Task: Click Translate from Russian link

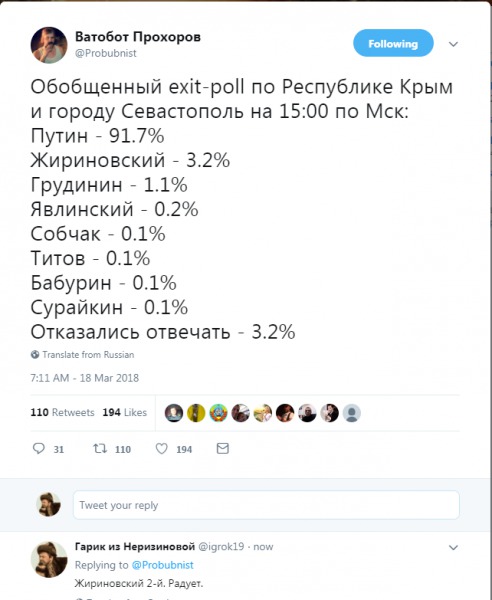Action: coord(88,355)
